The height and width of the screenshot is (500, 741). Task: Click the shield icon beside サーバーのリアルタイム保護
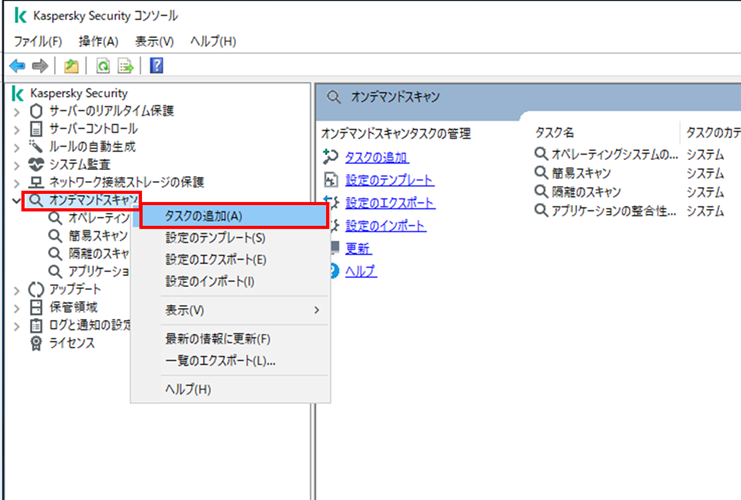[x=36, y=111]
